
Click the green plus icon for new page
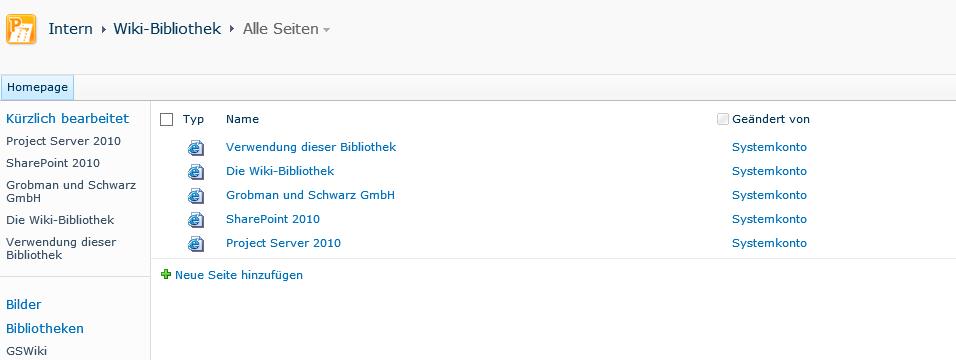166,275
